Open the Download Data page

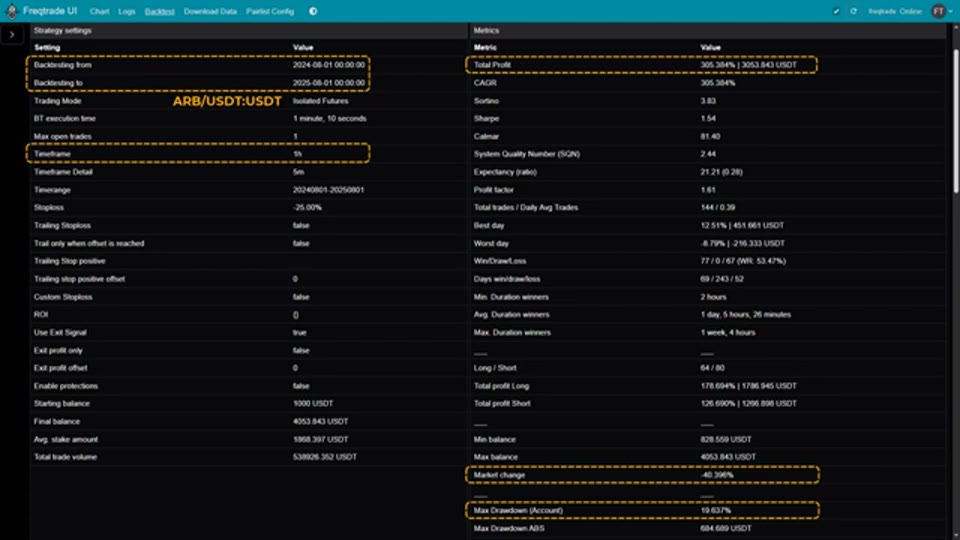point(210,11)
